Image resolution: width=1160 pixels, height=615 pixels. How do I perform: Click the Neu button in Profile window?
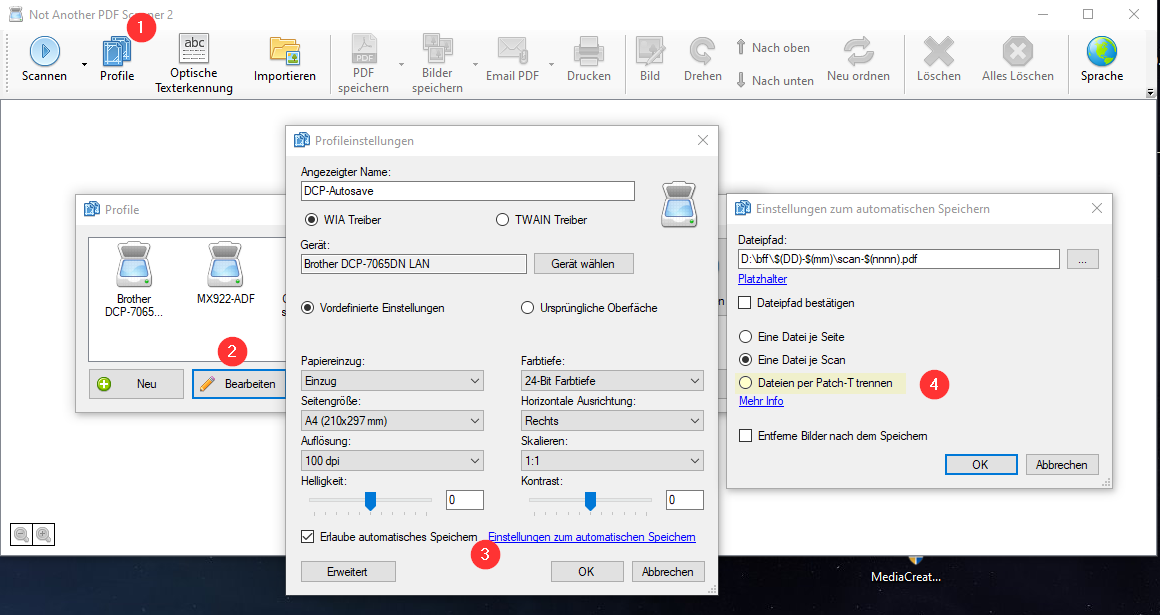click(x=136, y=384)
